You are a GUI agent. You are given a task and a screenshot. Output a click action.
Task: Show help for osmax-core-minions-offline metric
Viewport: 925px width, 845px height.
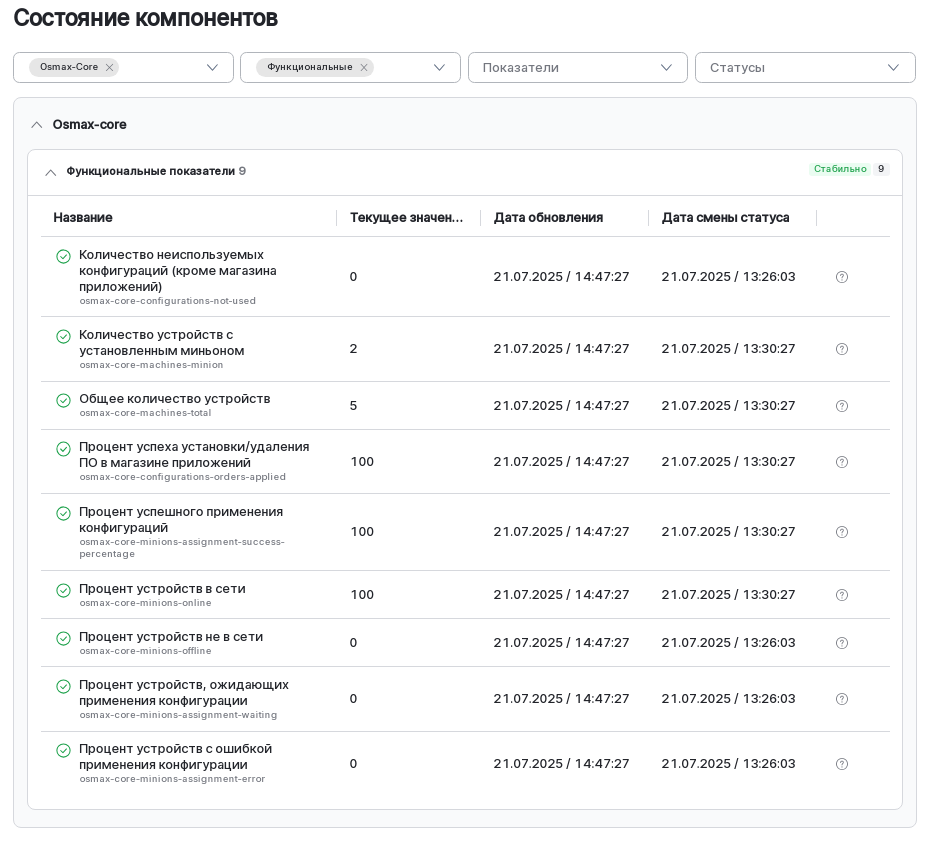(841, 643)
